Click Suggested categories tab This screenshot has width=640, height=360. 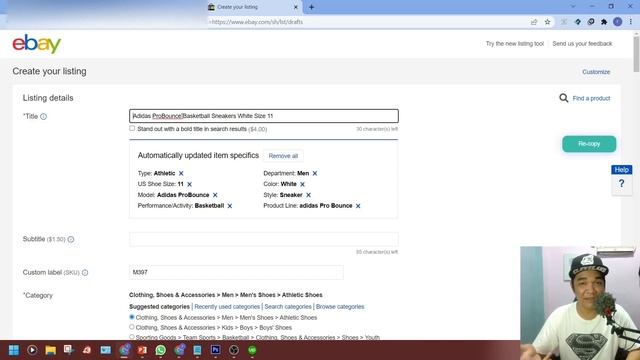(159, 307)
